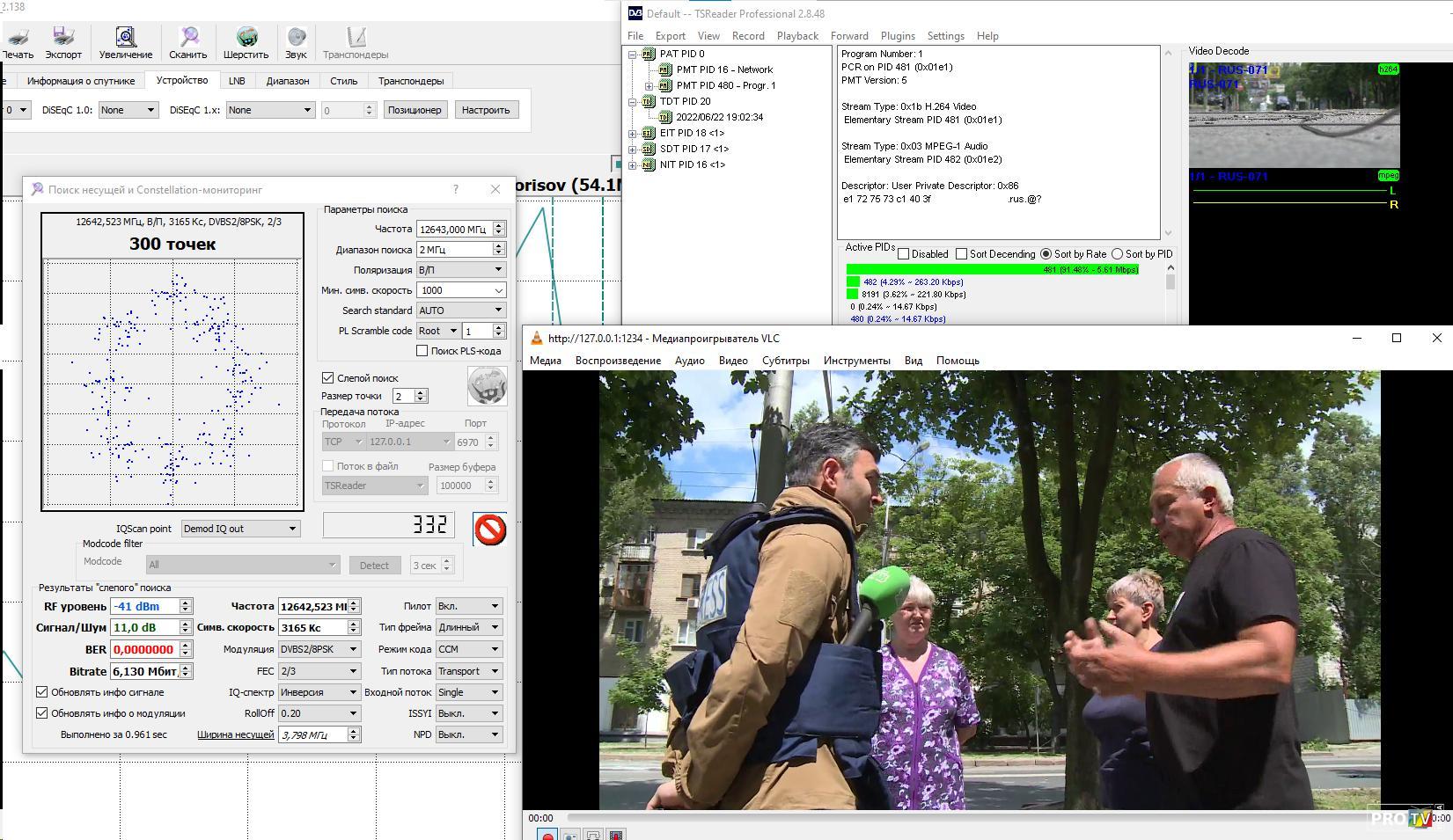Switch to the LNB tab
The image size is (1453, 840).
tap(237, 81)
